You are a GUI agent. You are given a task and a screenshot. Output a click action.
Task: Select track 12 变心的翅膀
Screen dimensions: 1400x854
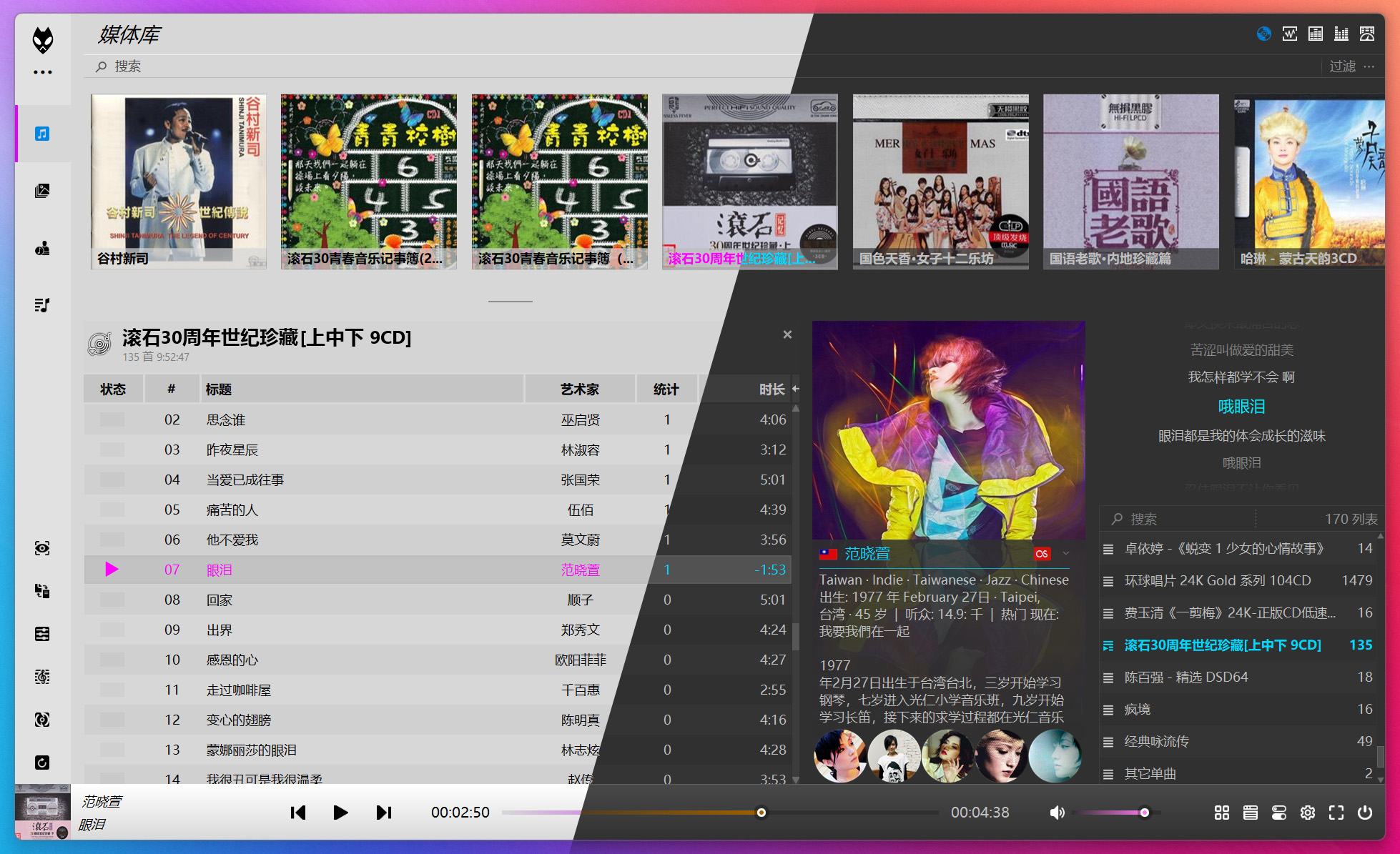tap(438, 720)
